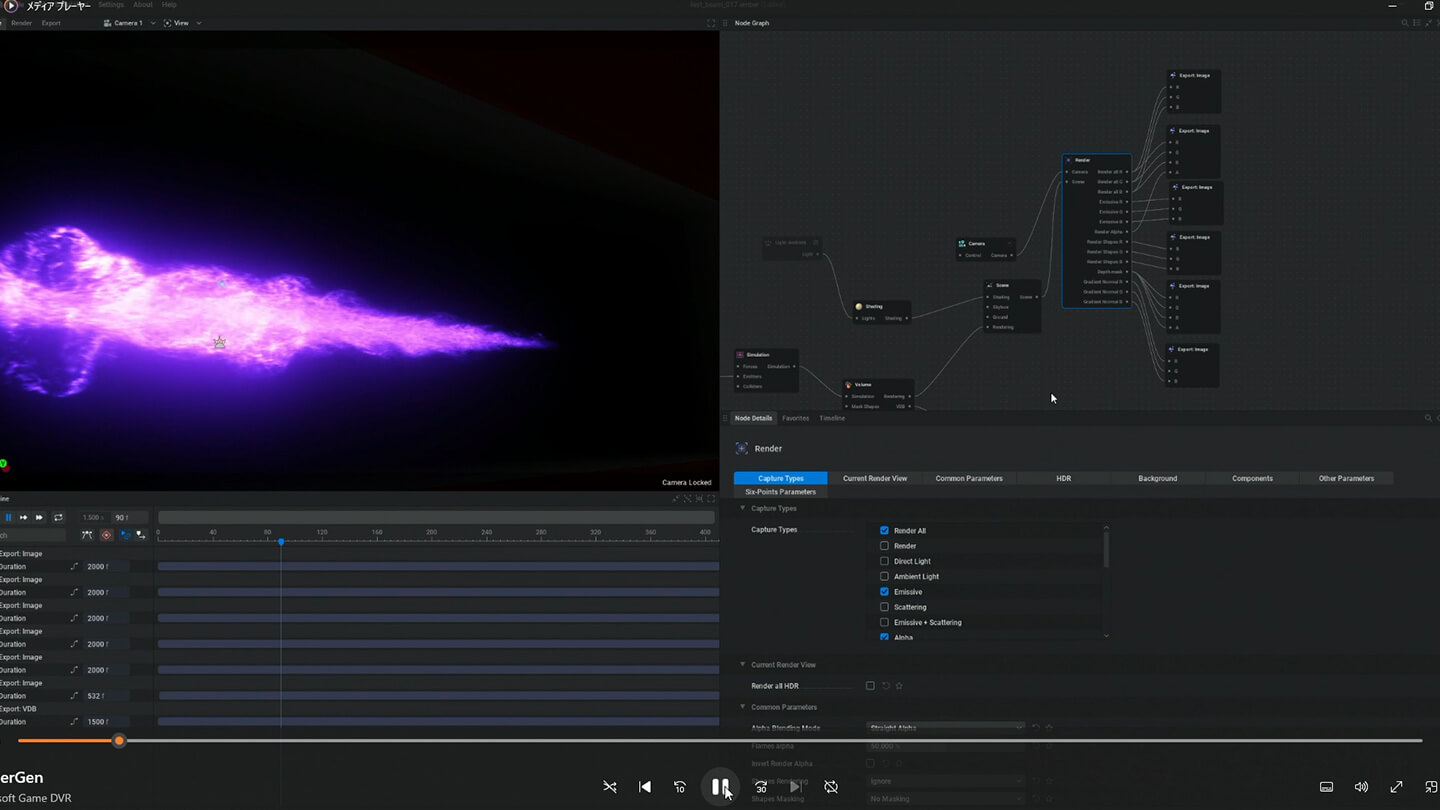Open the View dropdown
This screenshot has width=1440, height=810.
tap(183, 23)
